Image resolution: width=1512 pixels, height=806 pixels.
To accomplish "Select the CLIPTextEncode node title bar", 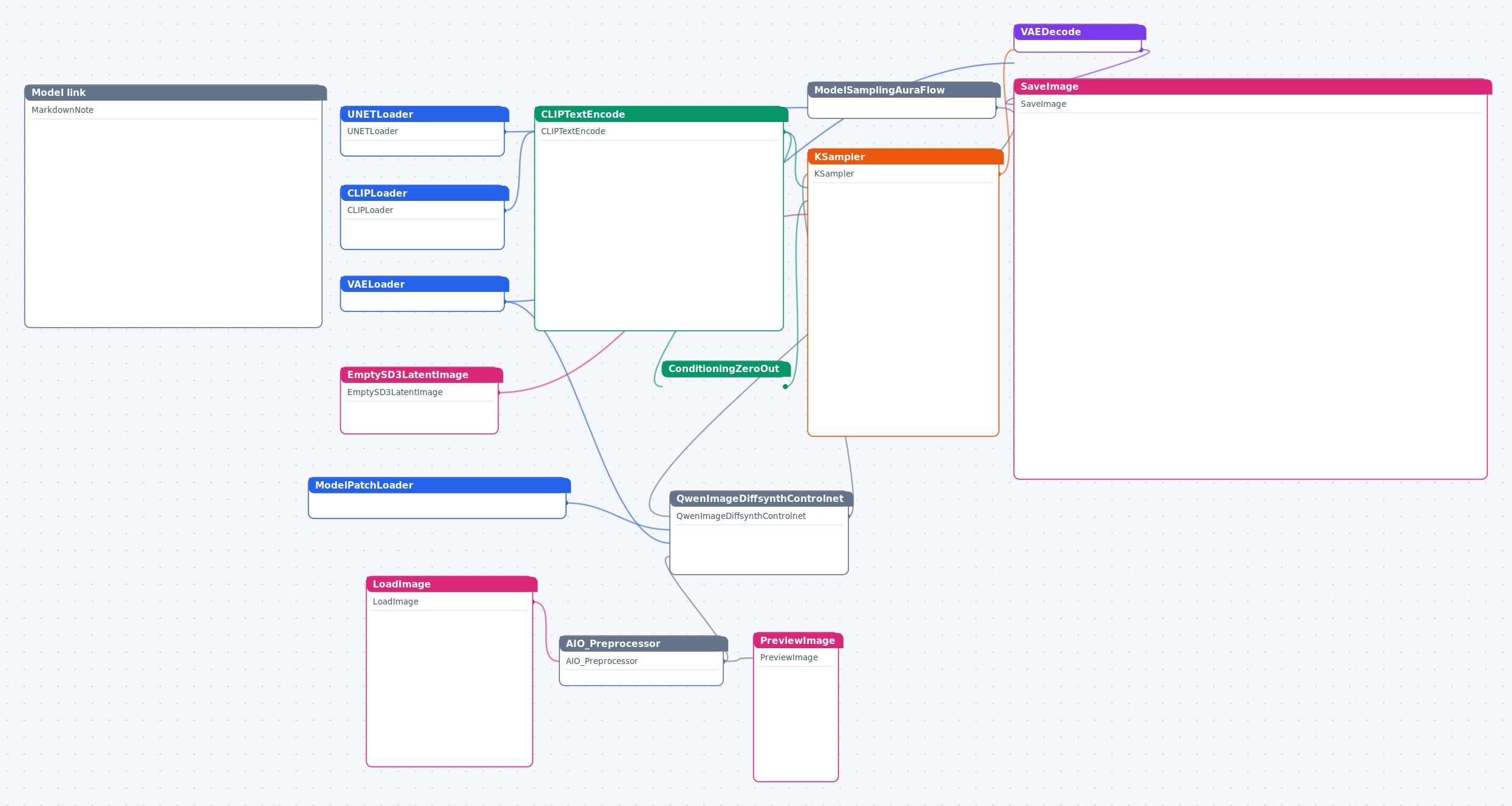I will pos(661,114).
